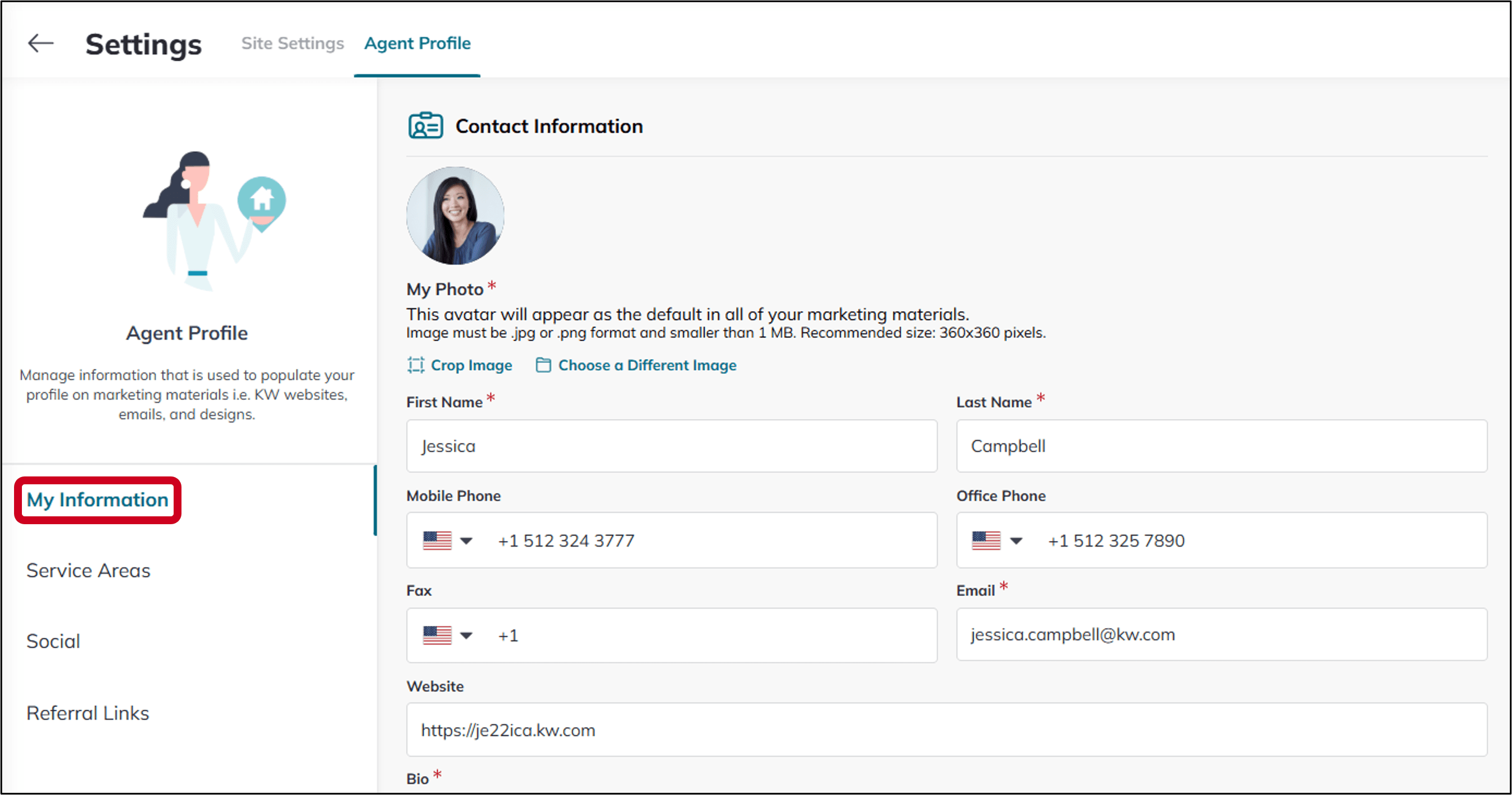The height and width of the screenshot is (795, 1512).
Task: Click the First Name field containing Jessica
Action: (671, 446)
